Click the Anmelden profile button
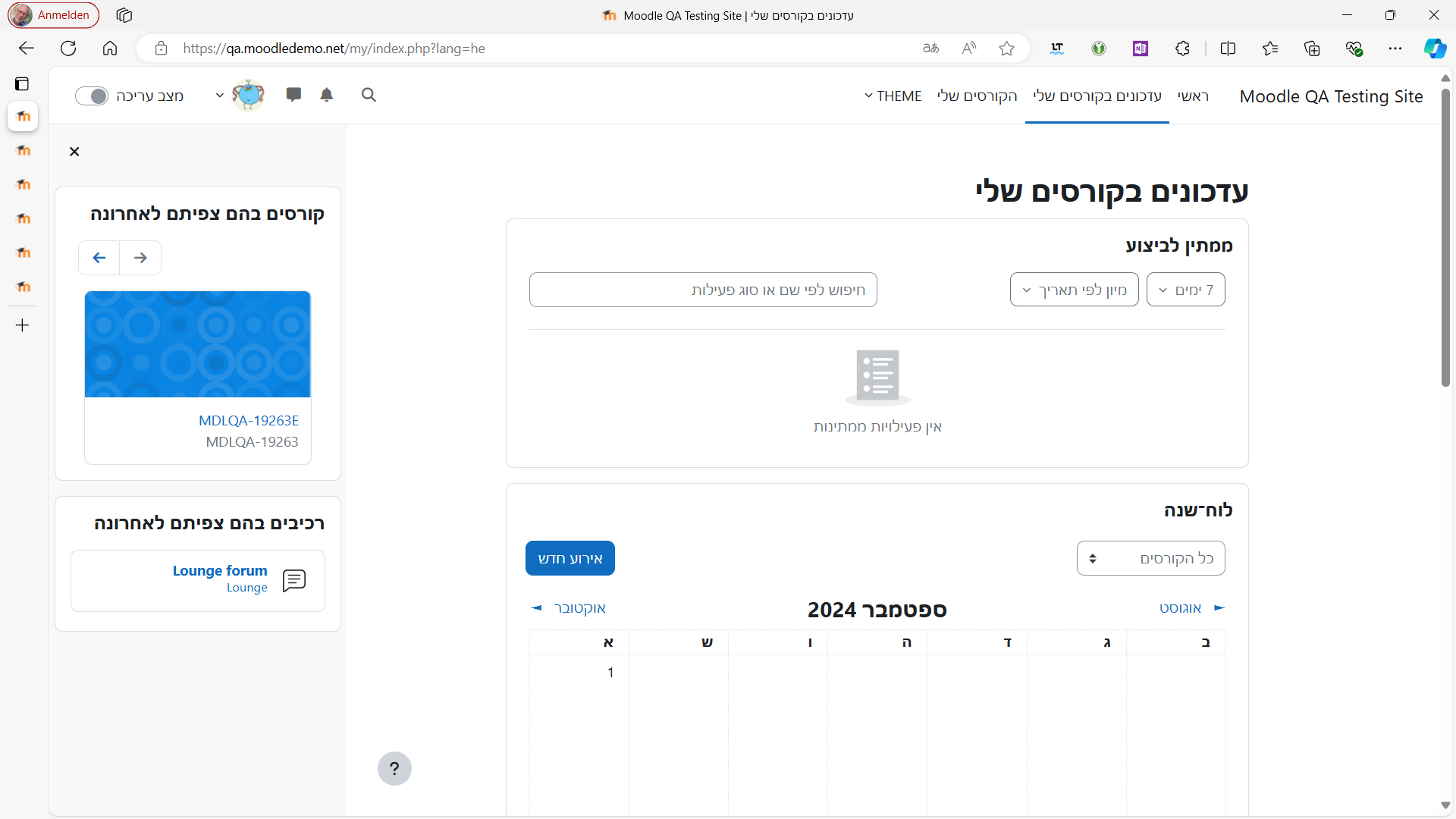Image resolution: width=1456 pixels, height=819 pixels. click(53, 15)
